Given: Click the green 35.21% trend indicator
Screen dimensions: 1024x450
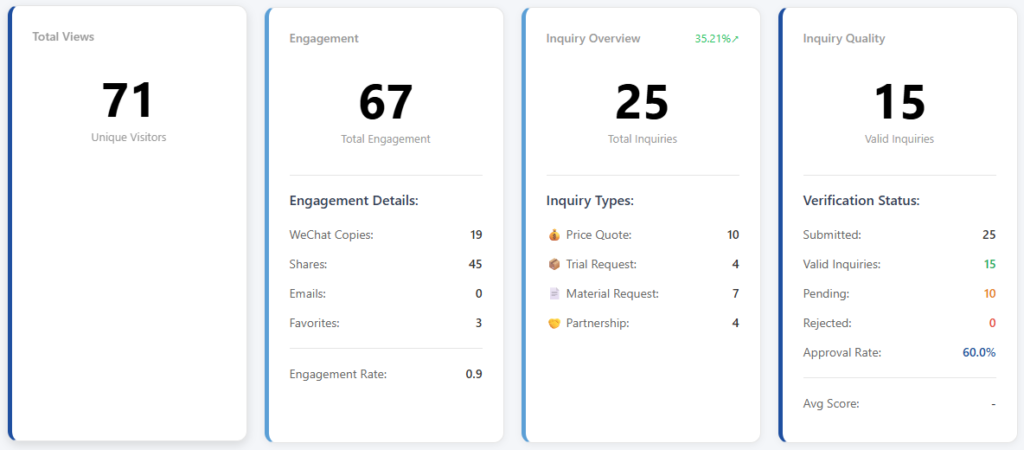Looking at the screenshot, I should pyautogui.click(x=717, y=39).
